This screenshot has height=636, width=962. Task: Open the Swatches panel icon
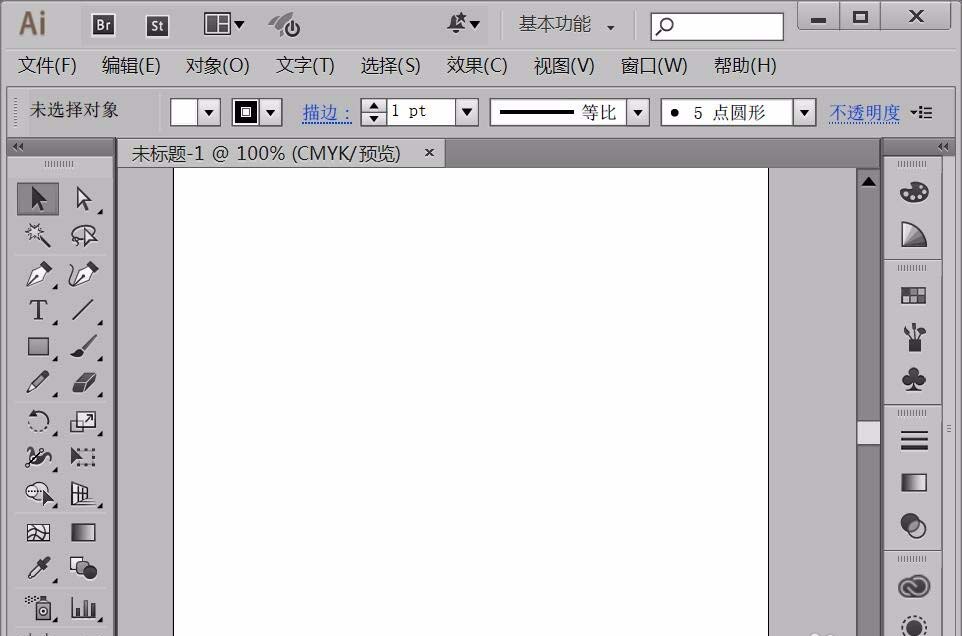[x=914, y=296]
